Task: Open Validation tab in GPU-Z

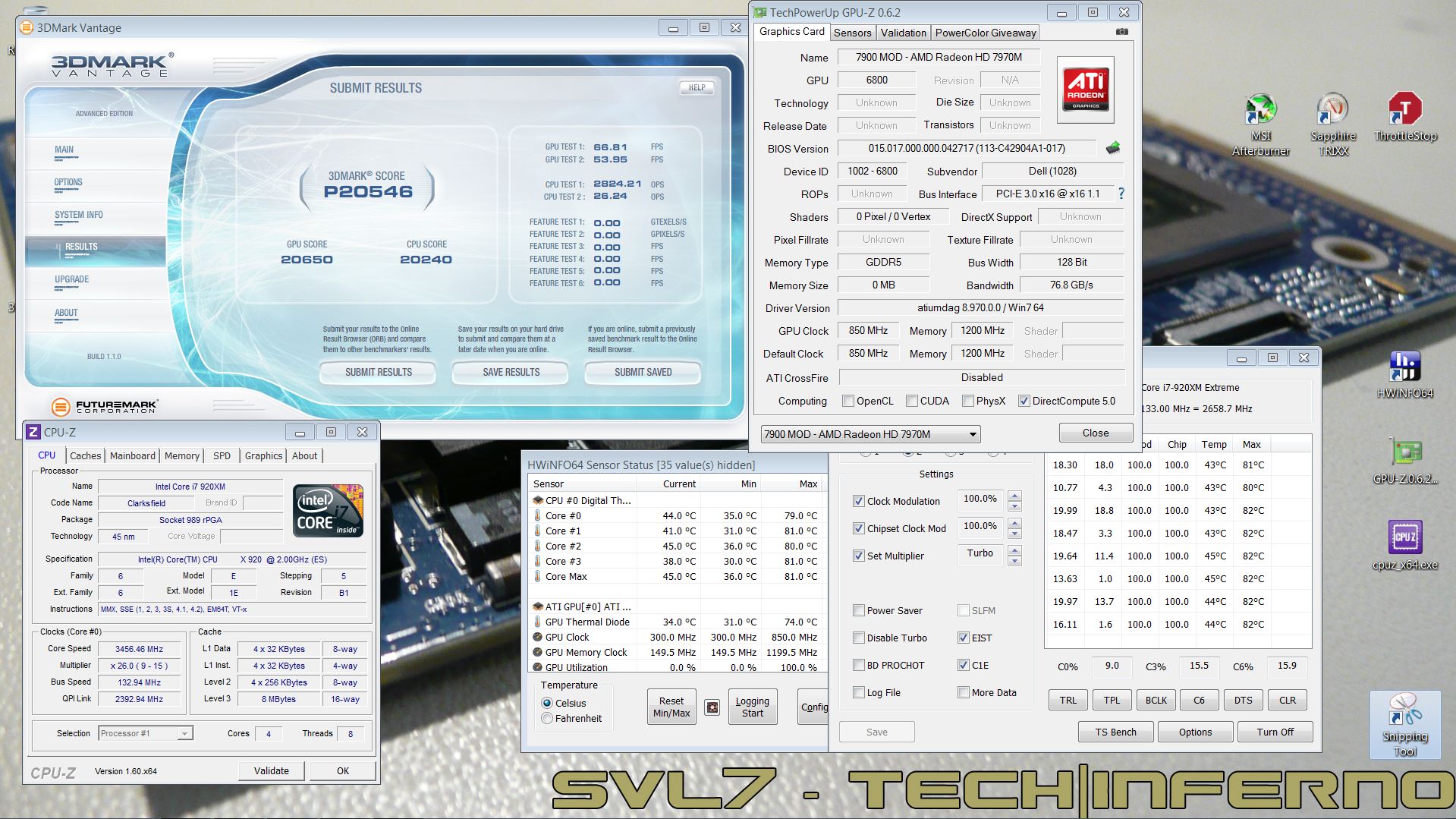Action: point(903,33)
